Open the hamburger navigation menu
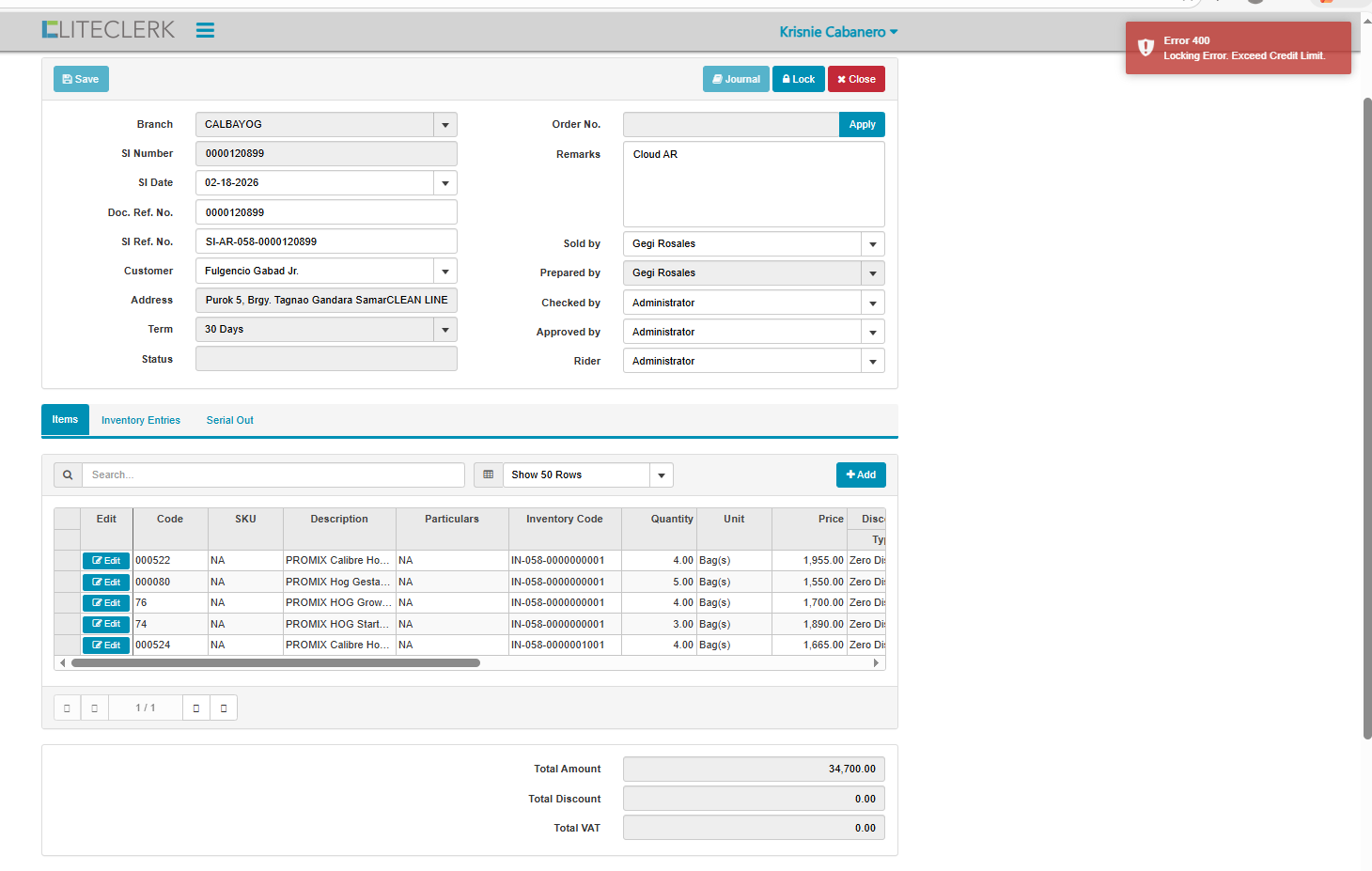The height and width of the screenshot is (871, 1372). [205, 30]
